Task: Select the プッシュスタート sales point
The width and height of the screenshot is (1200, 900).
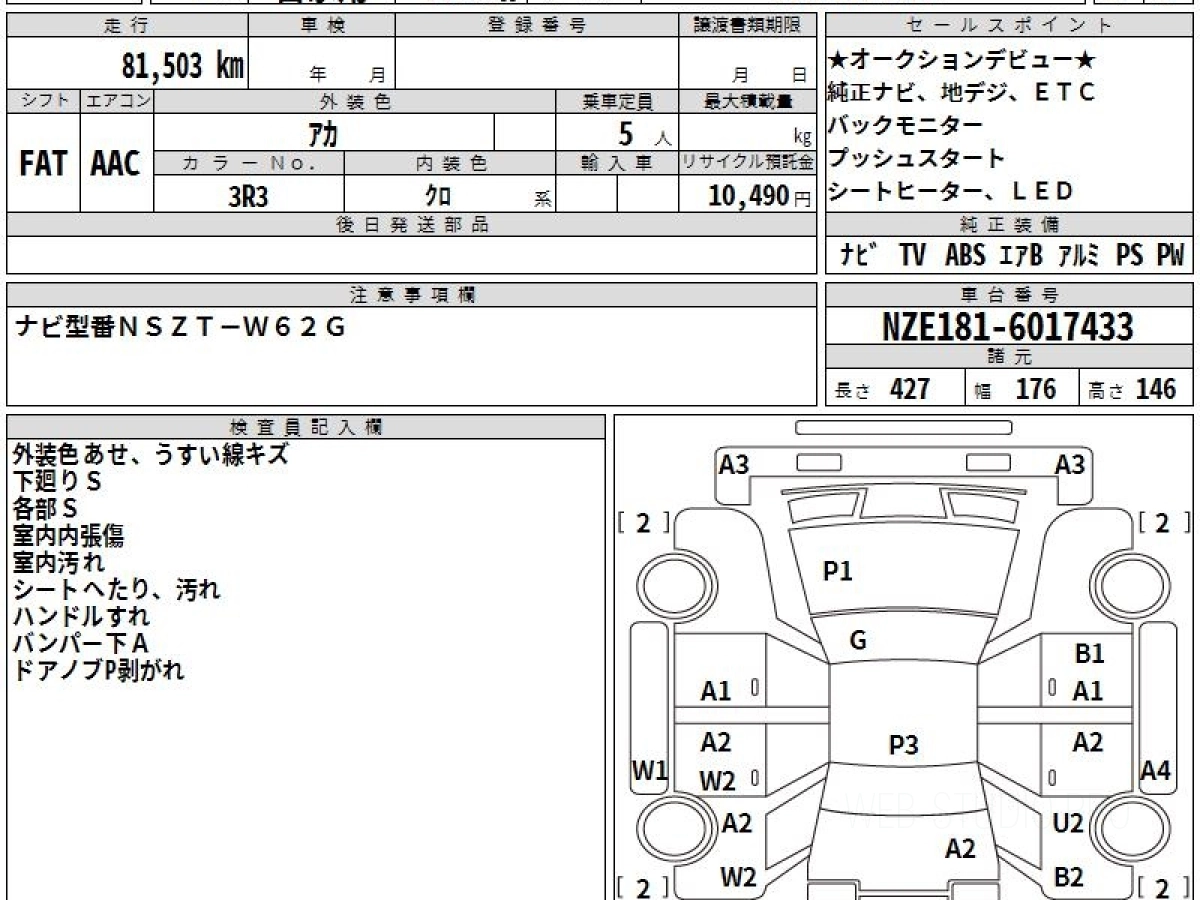Action: pos(917,158)
